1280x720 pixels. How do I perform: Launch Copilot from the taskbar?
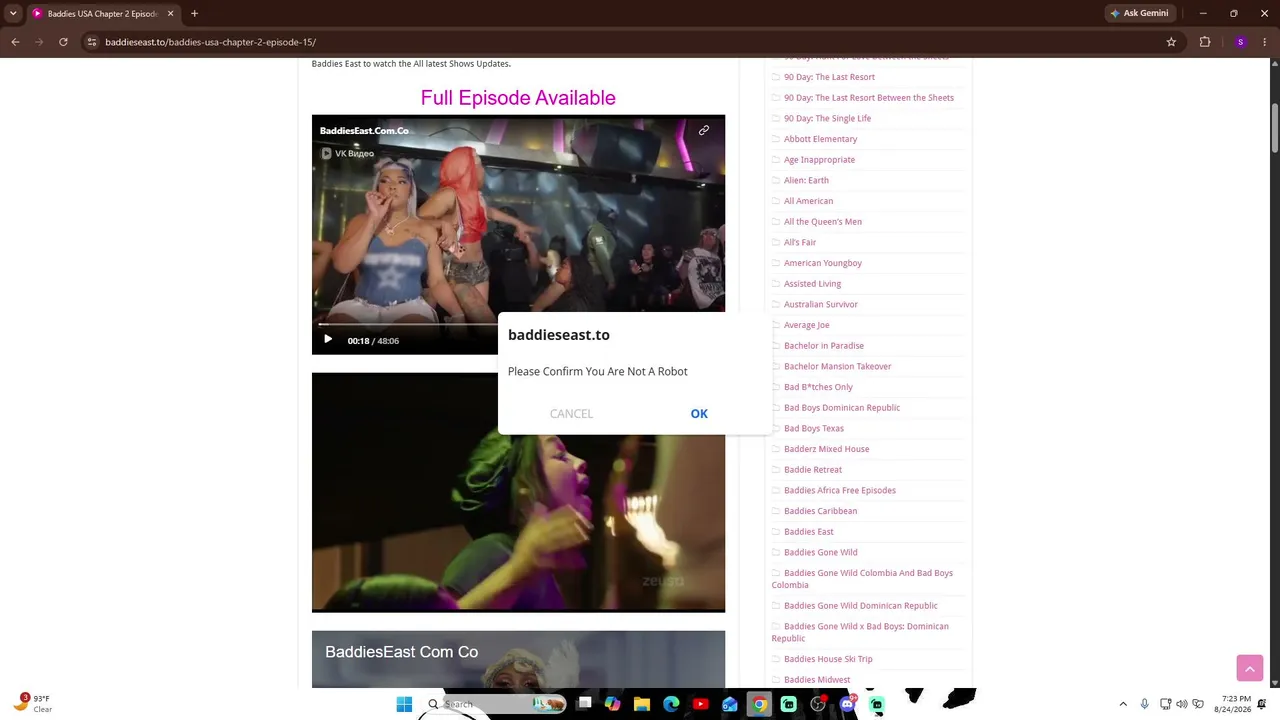pyautogui.click(x=613, y=704)
